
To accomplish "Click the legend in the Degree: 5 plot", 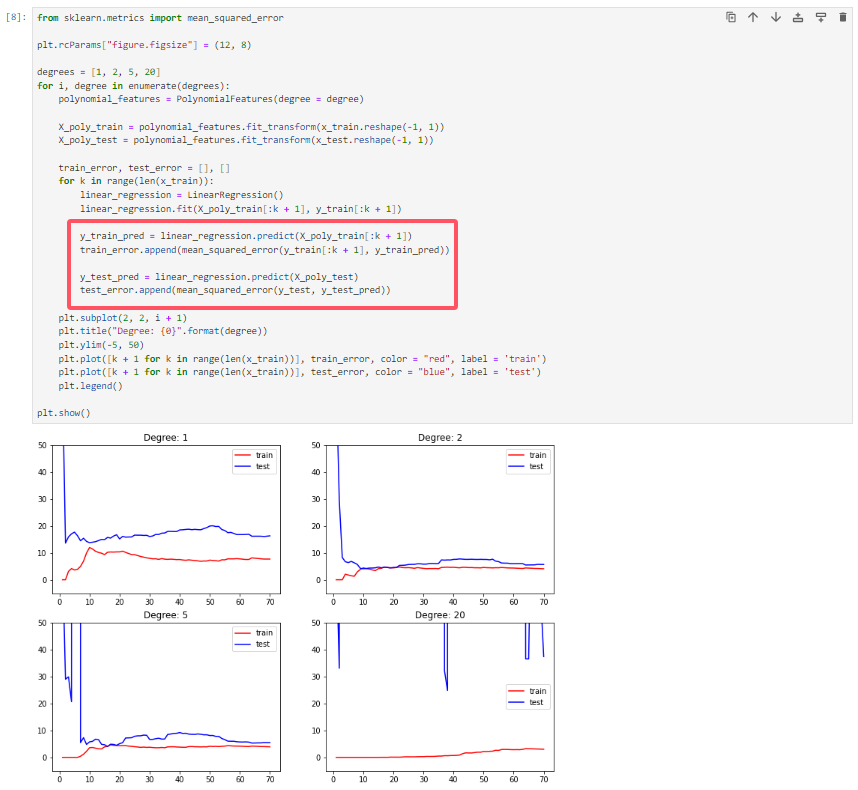I will pyautogui.click(x=254, y=638).
